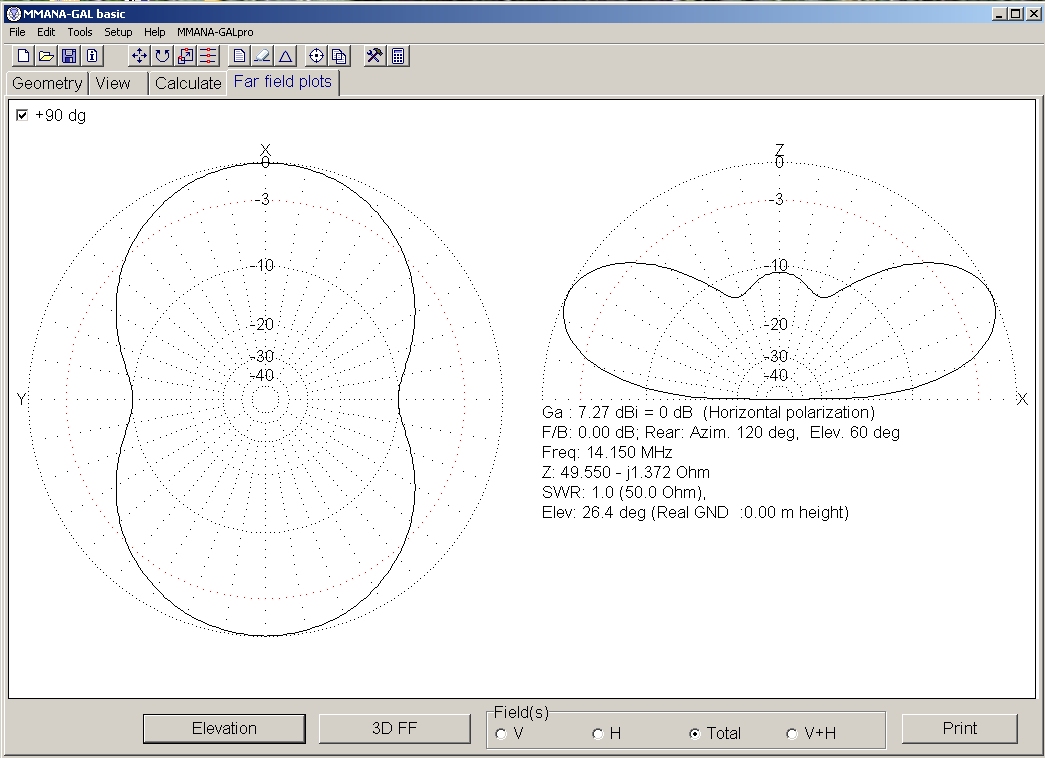Image resolution: width=1045 pixels, height=758 pixels.
Task: Open the hammer and wrench tools icon
Action: (x=374, y=56)
